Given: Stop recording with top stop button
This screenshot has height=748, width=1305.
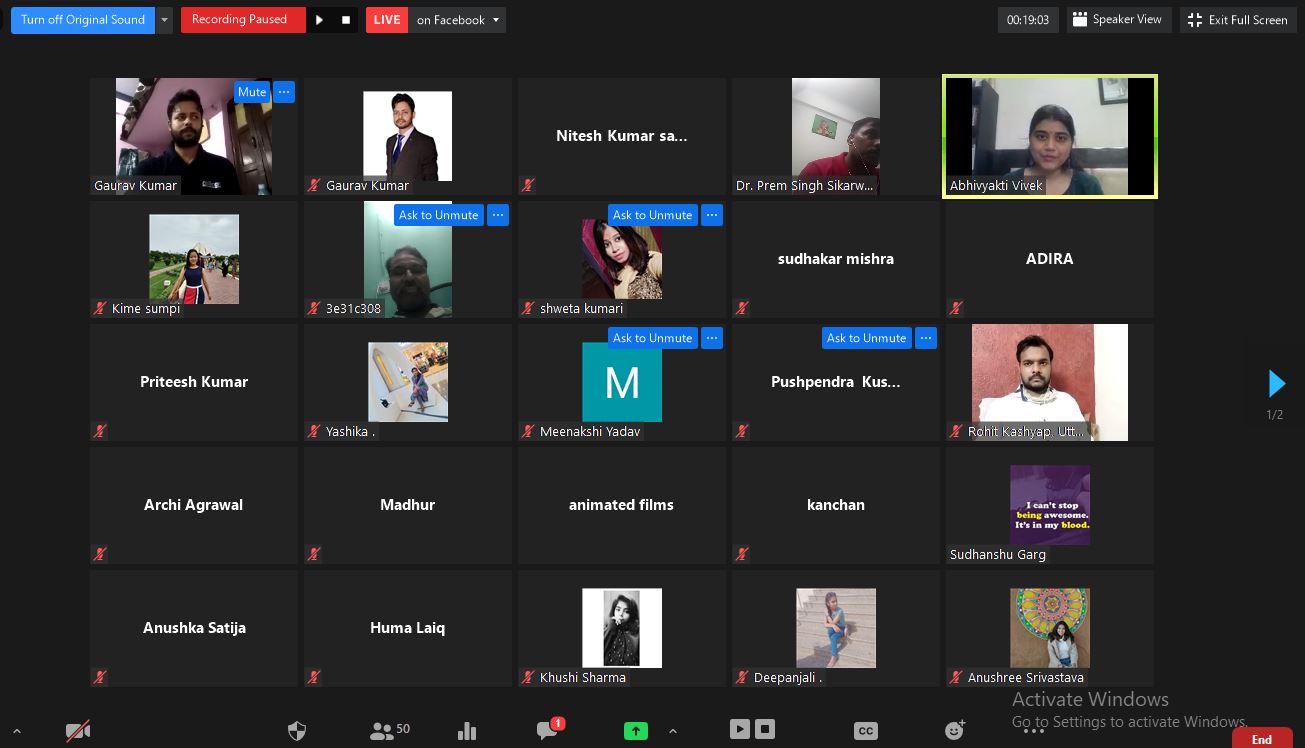Looking at the screenshot, I should 346,20.
